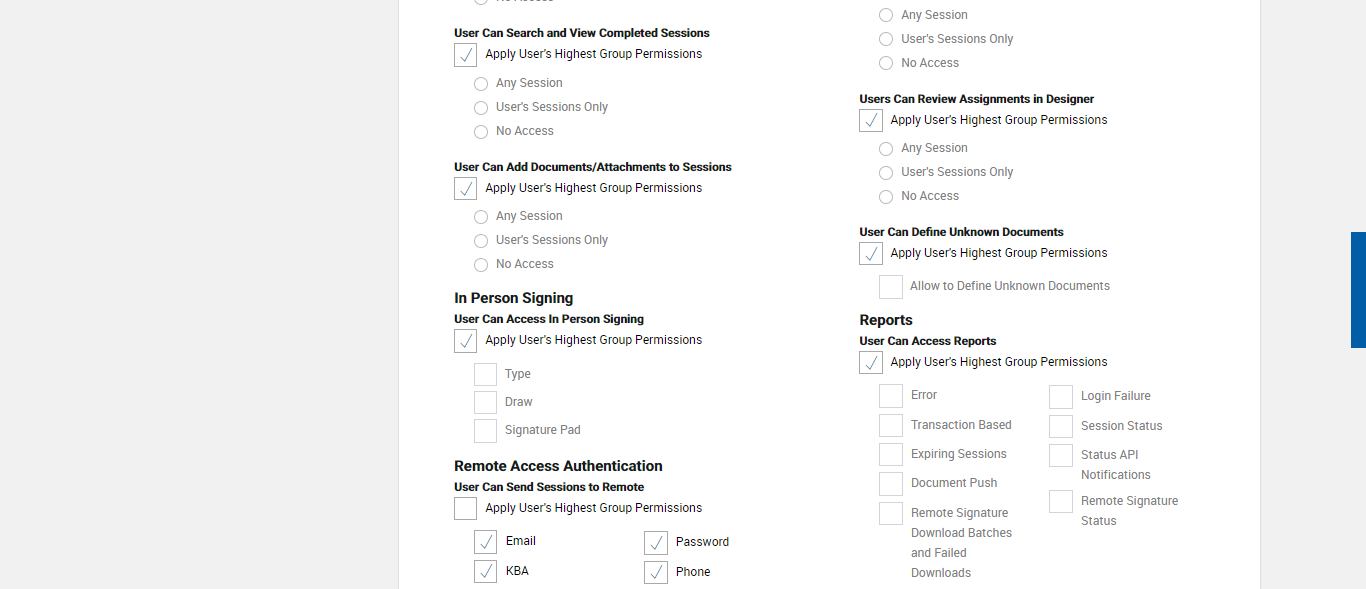Screen dimensions: 1366x589
Task: Toggle the Email authentication checkbox
Action: [486, 542]
